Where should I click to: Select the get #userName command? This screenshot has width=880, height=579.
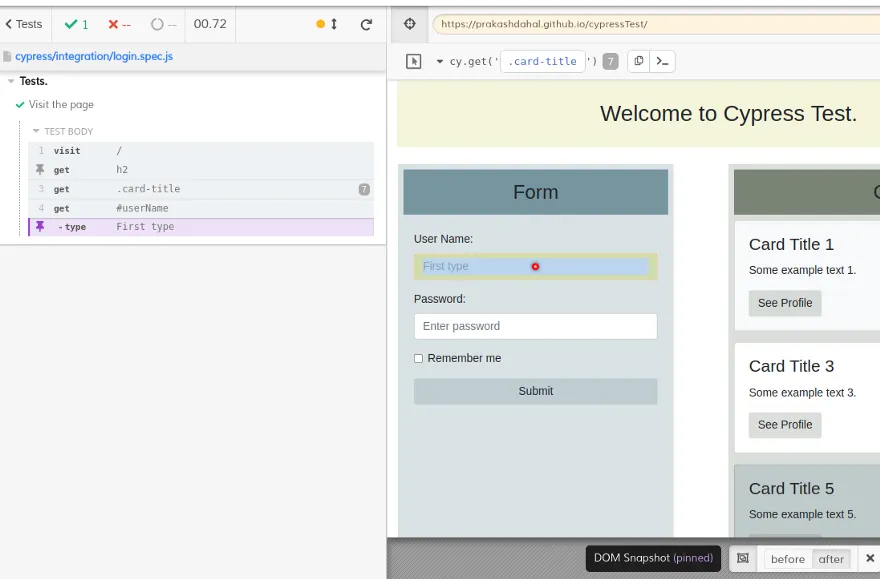(201, 208)
